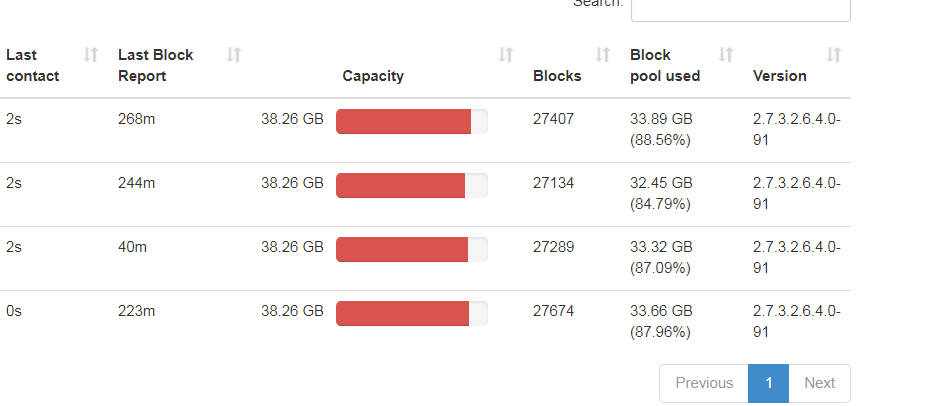Click sort icon for Capacity column
Image resolution: width=936 pixels, height=406 pixels.
click(506, 54)
